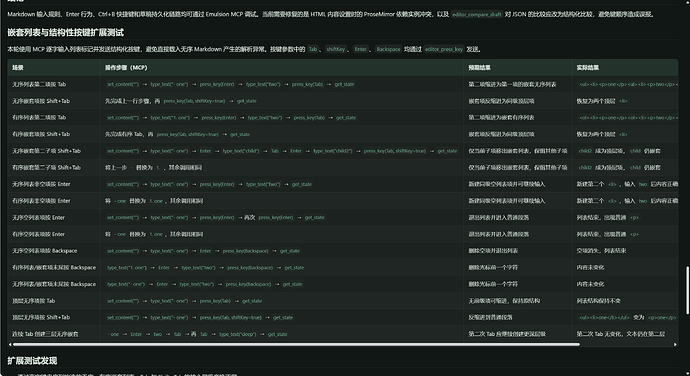This screenshot has width=690, height=376.
Task: Click the 场景 column header
Action: coord(18,68)
